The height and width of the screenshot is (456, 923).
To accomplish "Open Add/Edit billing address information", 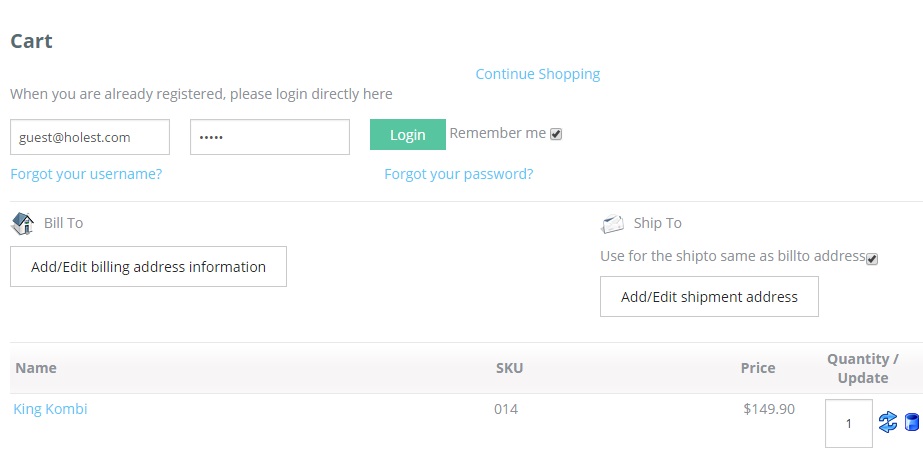I will point(148,267).
